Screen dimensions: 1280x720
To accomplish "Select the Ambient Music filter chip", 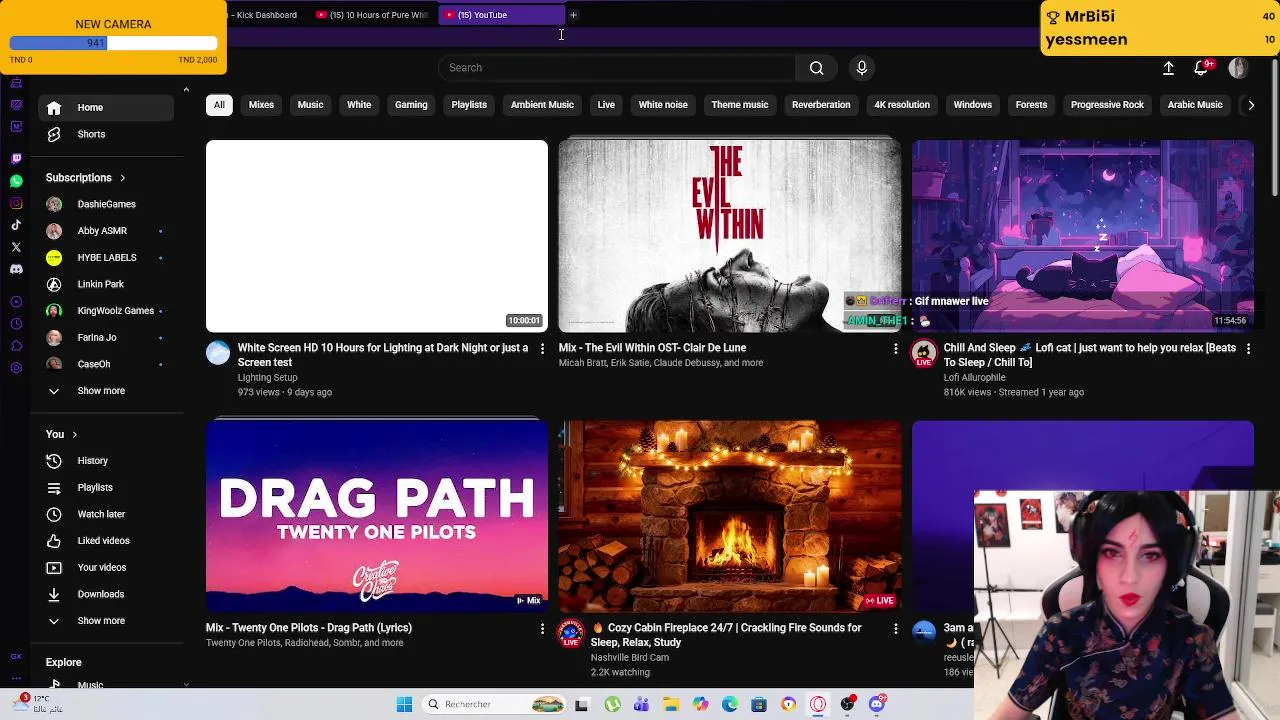I will pos(542,105).
